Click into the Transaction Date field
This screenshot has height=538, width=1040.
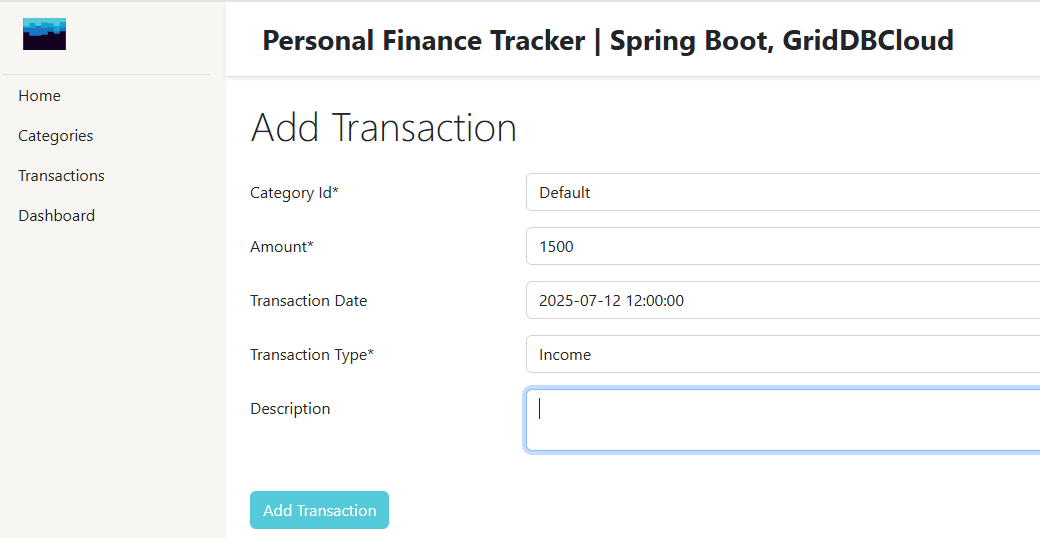click(782, 301)
